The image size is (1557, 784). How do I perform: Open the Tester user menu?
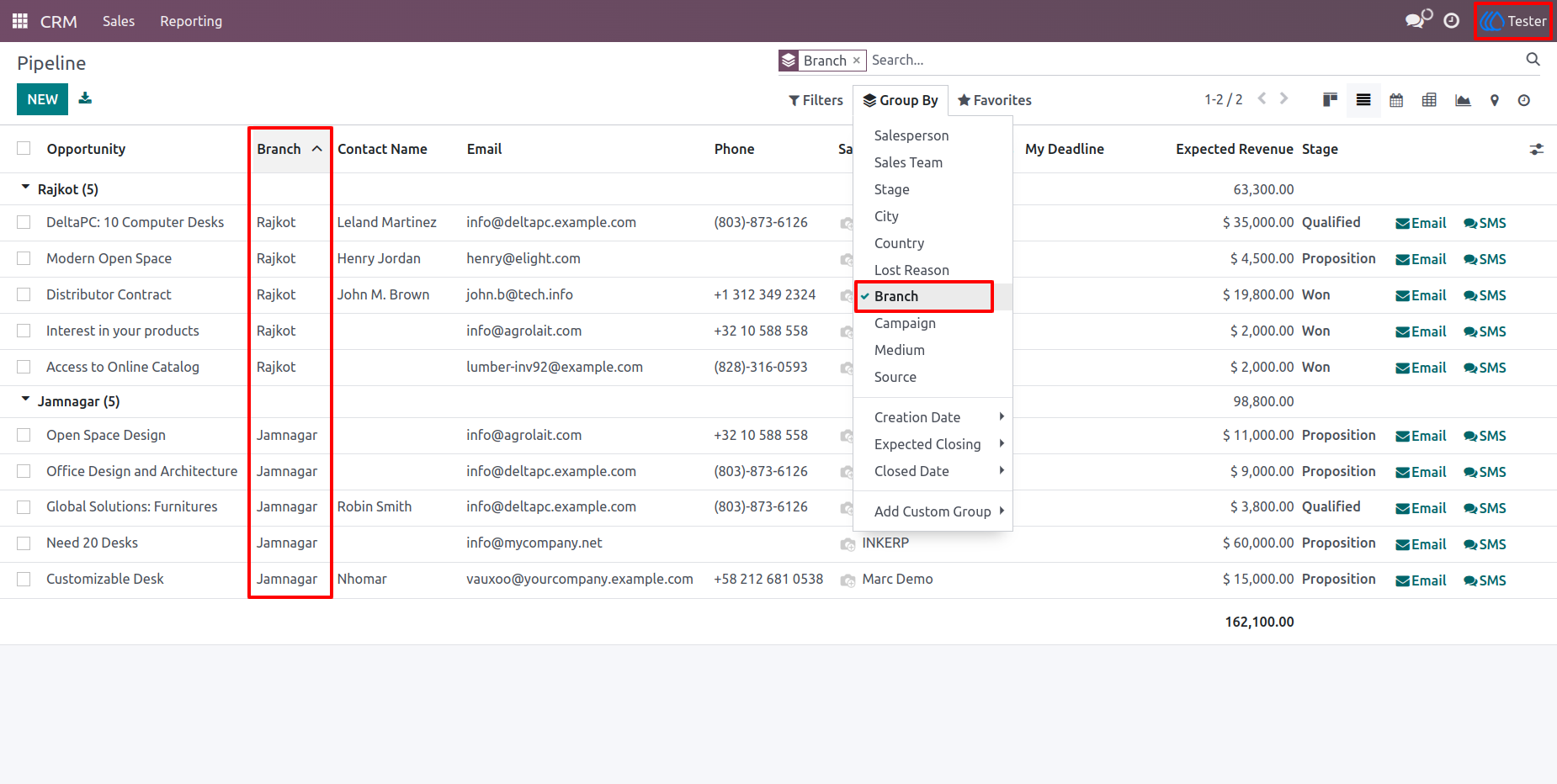[x=1513, y=21]
